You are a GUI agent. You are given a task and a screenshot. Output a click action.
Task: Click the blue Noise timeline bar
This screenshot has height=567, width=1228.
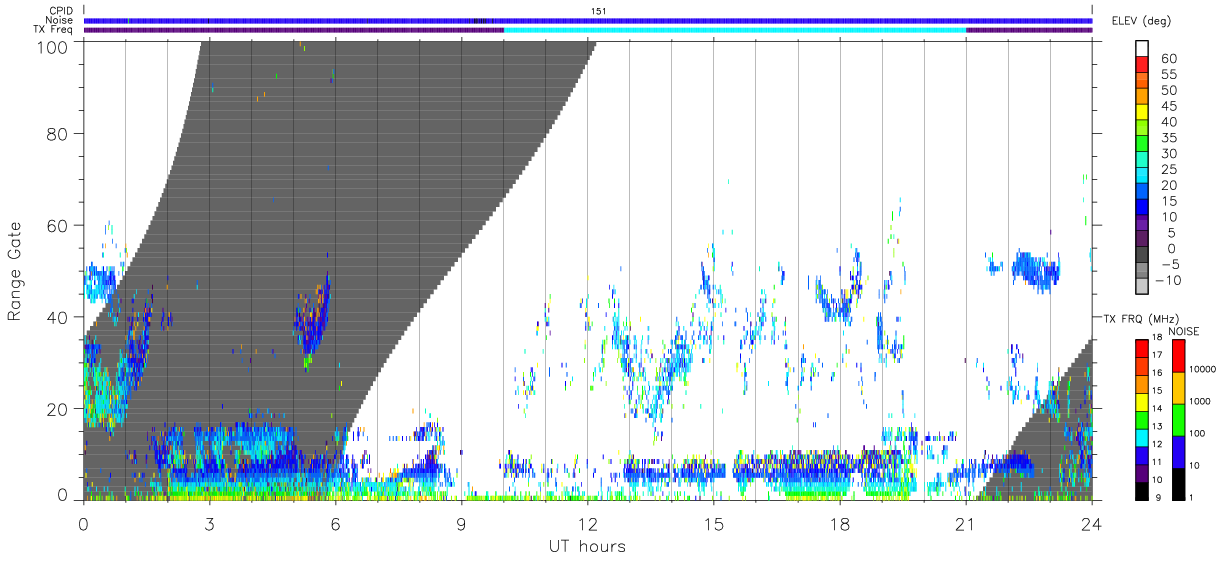(588, 20)
